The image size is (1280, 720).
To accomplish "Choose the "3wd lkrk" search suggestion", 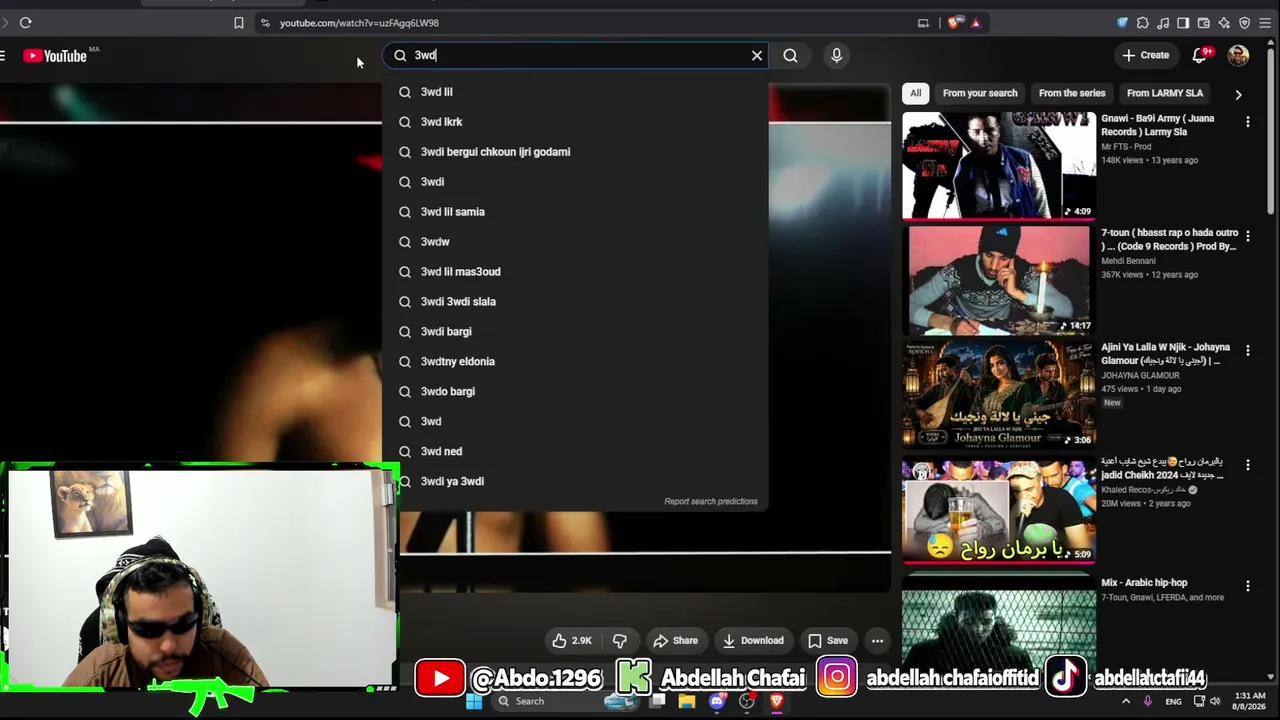I will coord(575,122).
